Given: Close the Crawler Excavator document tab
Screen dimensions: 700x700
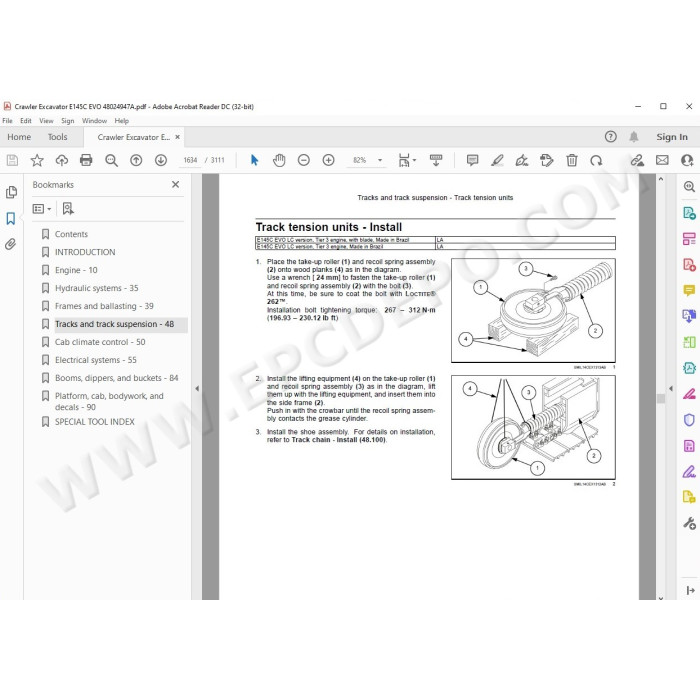Looking at the screenshot, I should click(x=178, y=137).
